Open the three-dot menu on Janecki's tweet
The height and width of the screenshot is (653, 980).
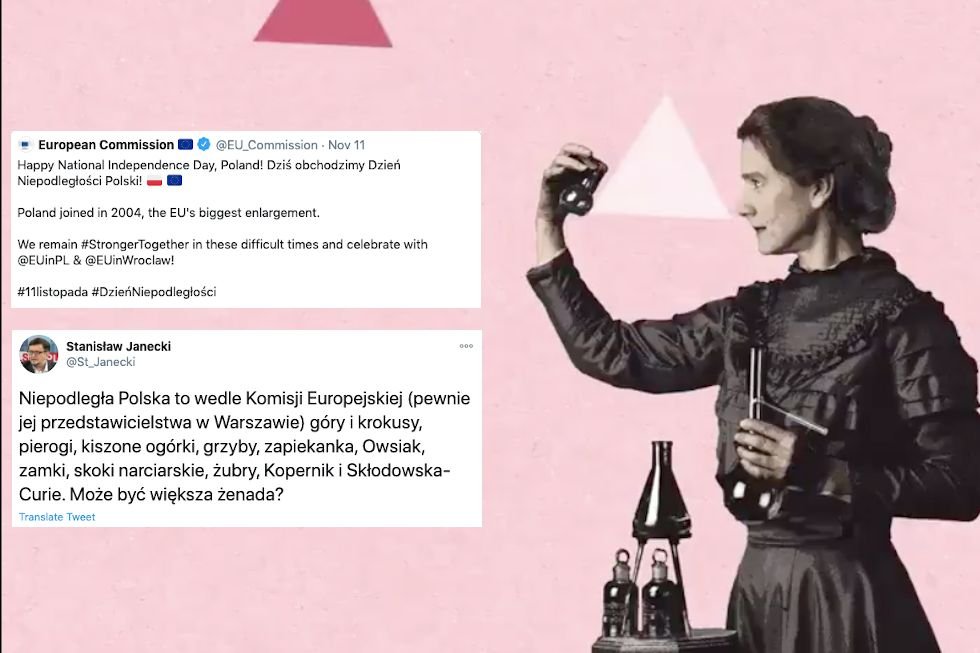click(x=466, y=346)
